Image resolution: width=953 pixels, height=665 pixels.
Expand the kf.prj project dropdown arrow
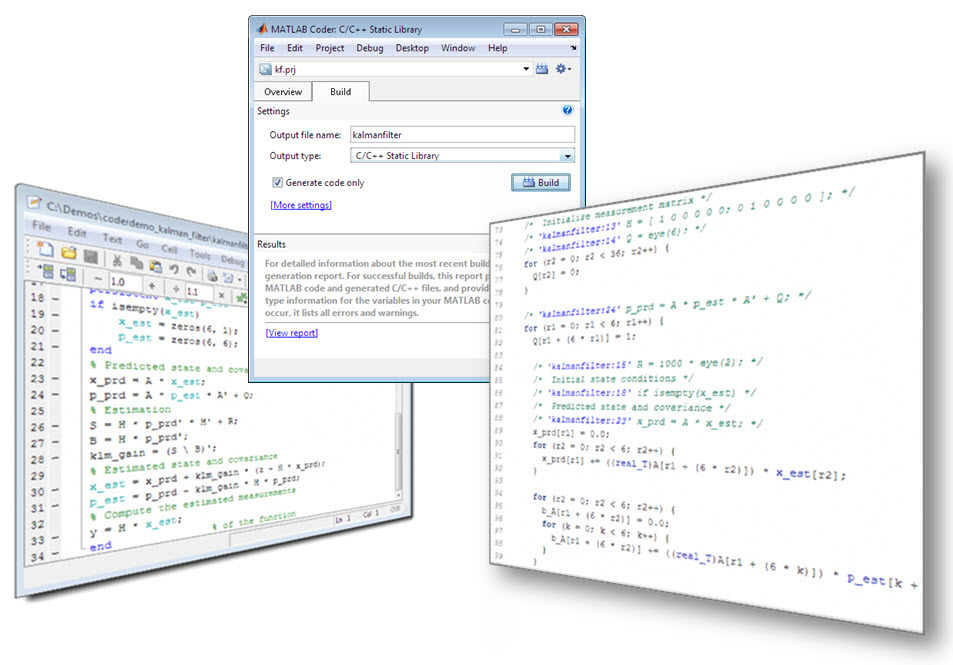(526, 69)
